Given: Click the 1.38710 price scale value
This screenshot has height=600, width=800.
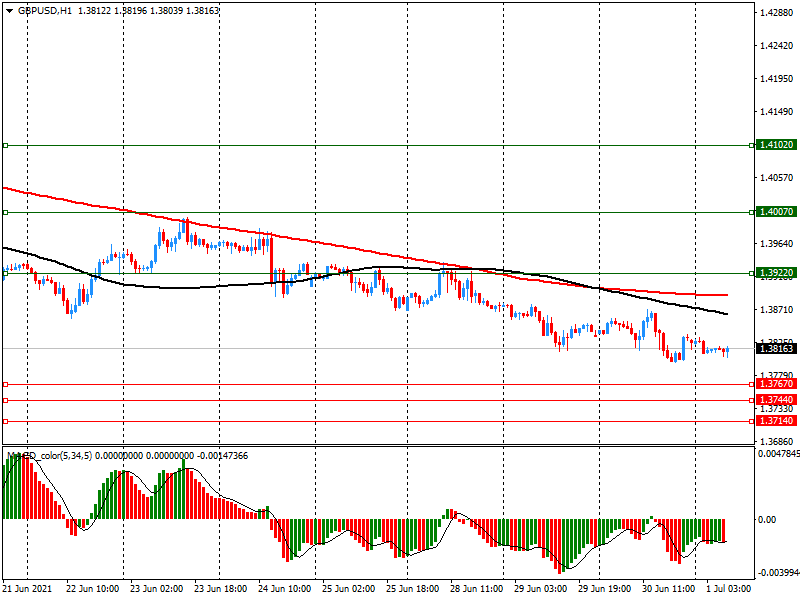Looking at the screenshot, I should pyautogui.click(x=777, y=310).
